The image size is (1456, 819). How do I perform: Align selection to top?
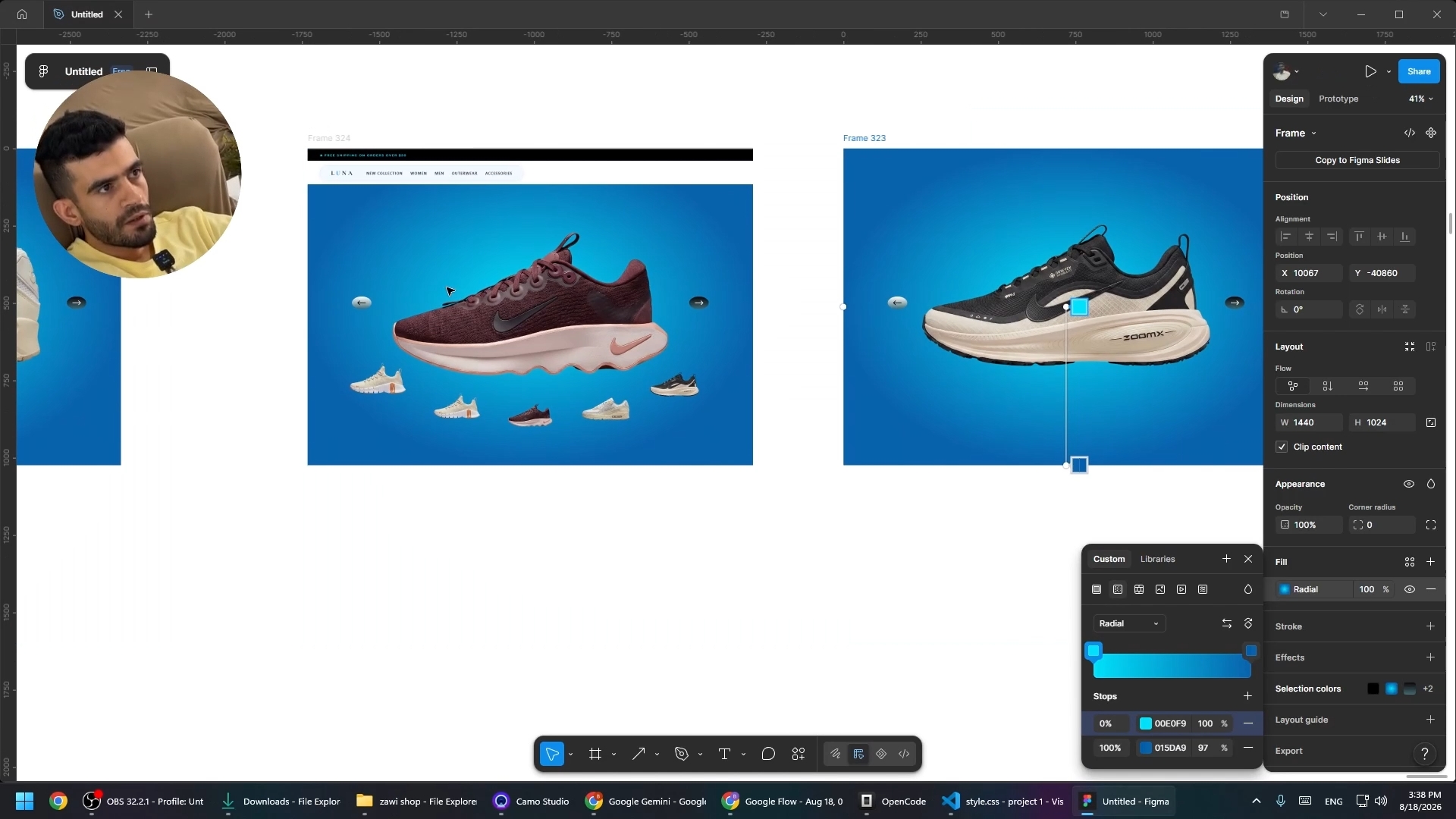[1359, 237]
